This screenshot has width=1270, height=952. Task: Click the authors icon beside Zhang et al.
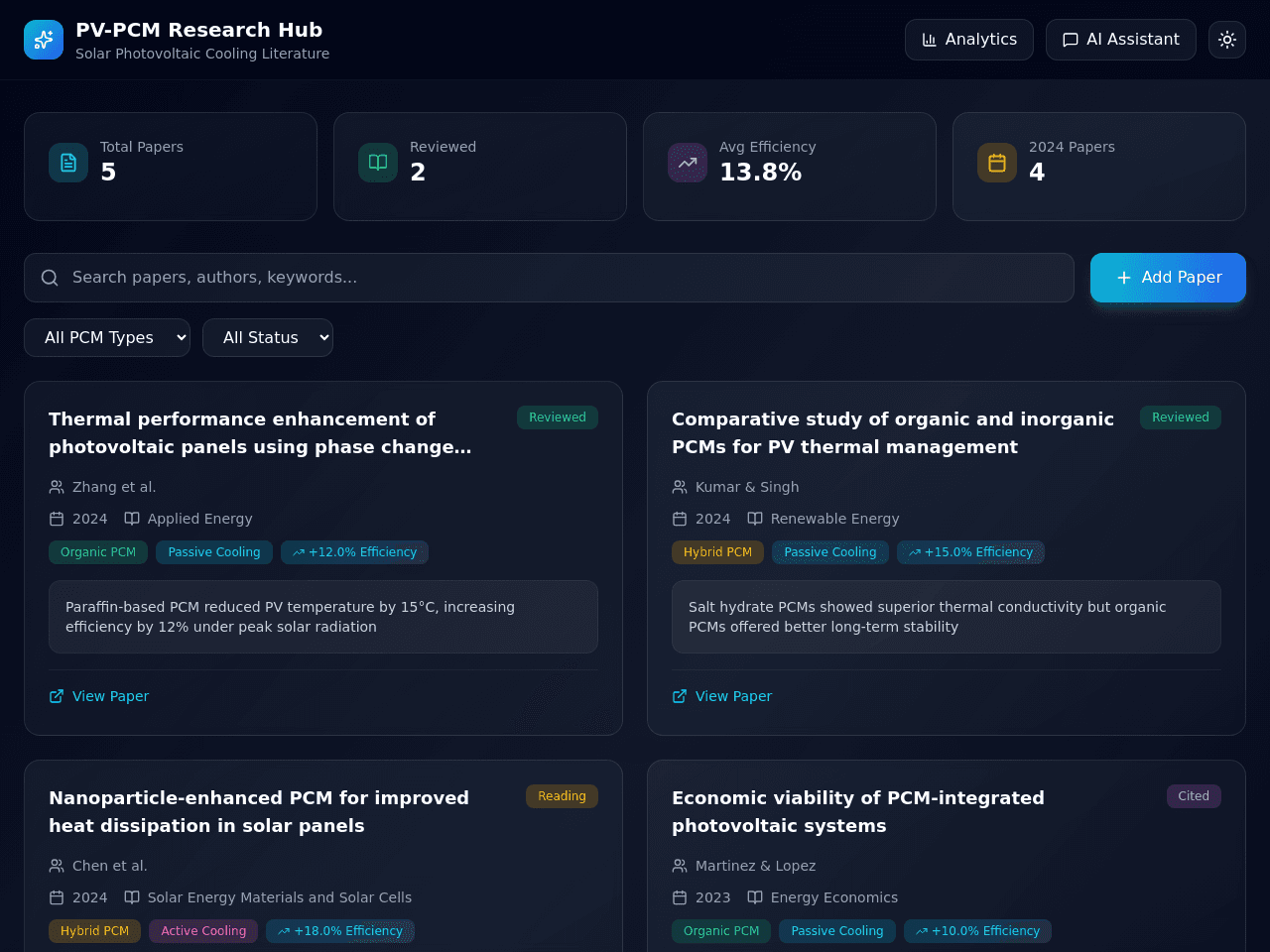[57, 487]
